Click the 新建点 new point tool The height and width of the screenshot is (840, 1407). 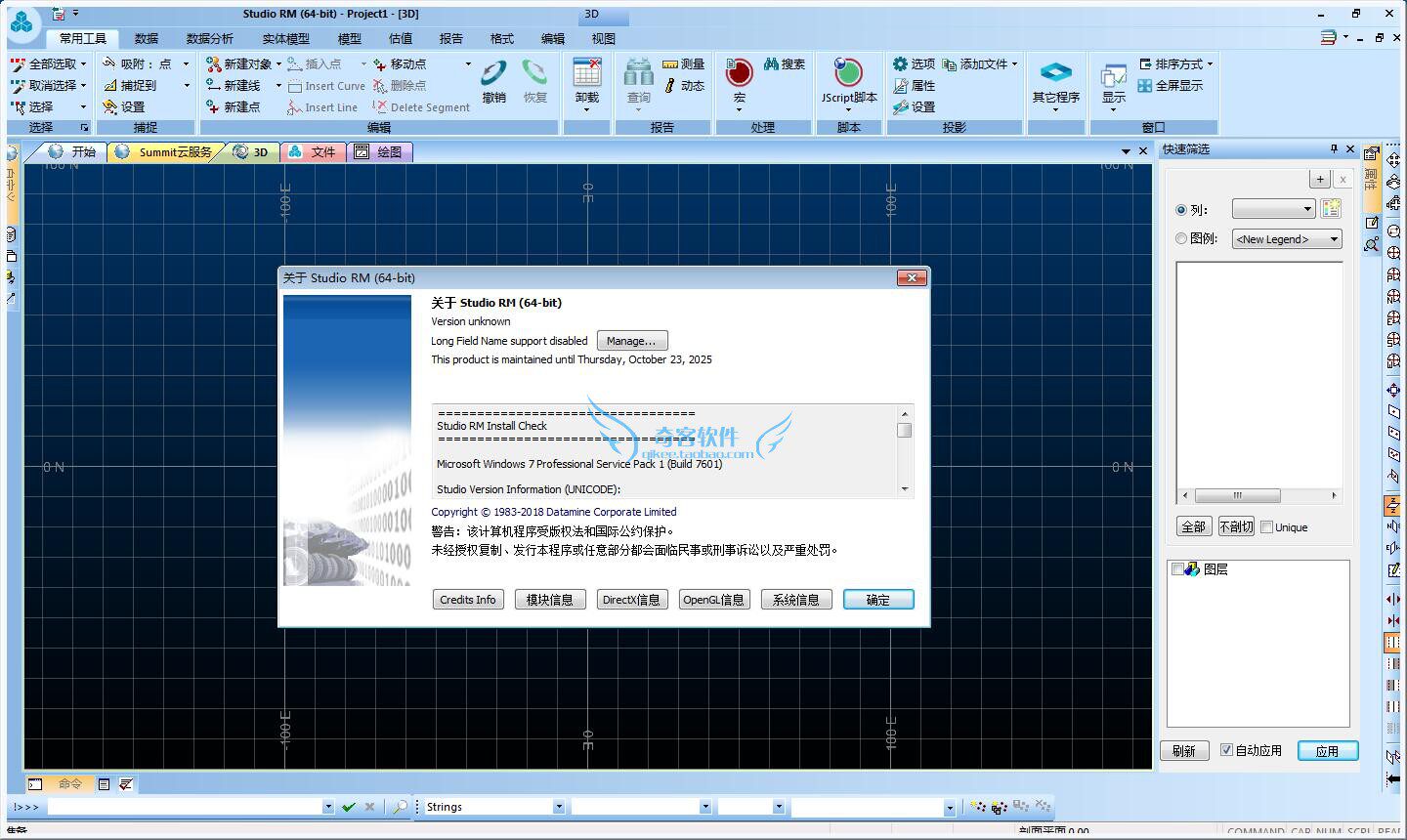(x=233, y=107)
